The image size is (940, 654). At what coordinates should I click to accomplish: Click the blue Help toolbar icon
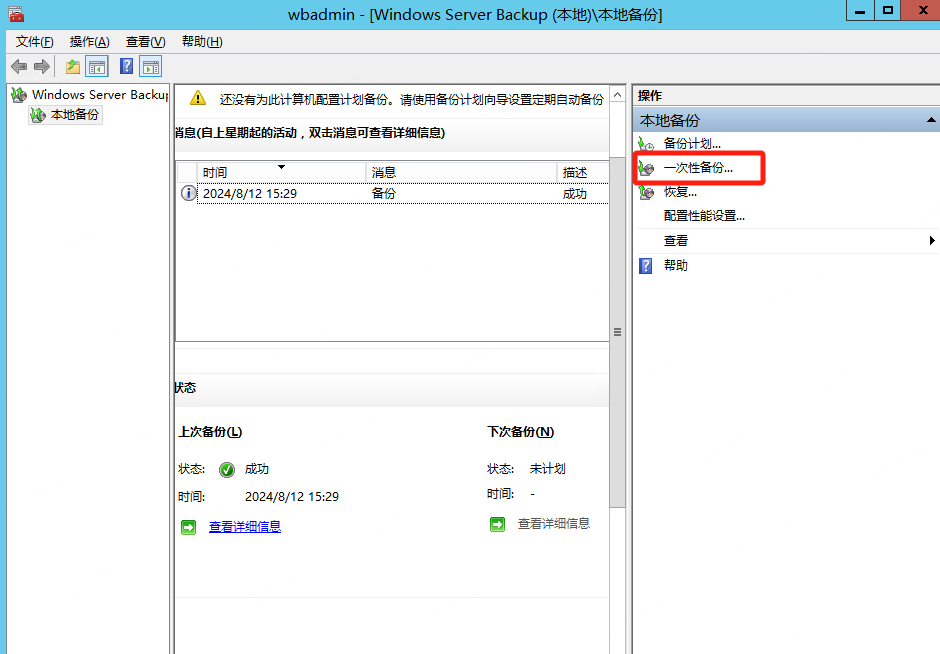126,66
